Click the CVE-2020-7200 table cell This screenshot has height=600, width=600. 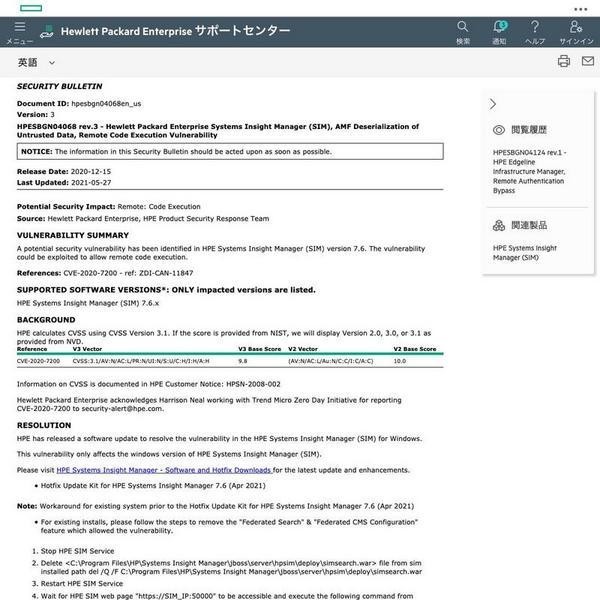point(38,361)
